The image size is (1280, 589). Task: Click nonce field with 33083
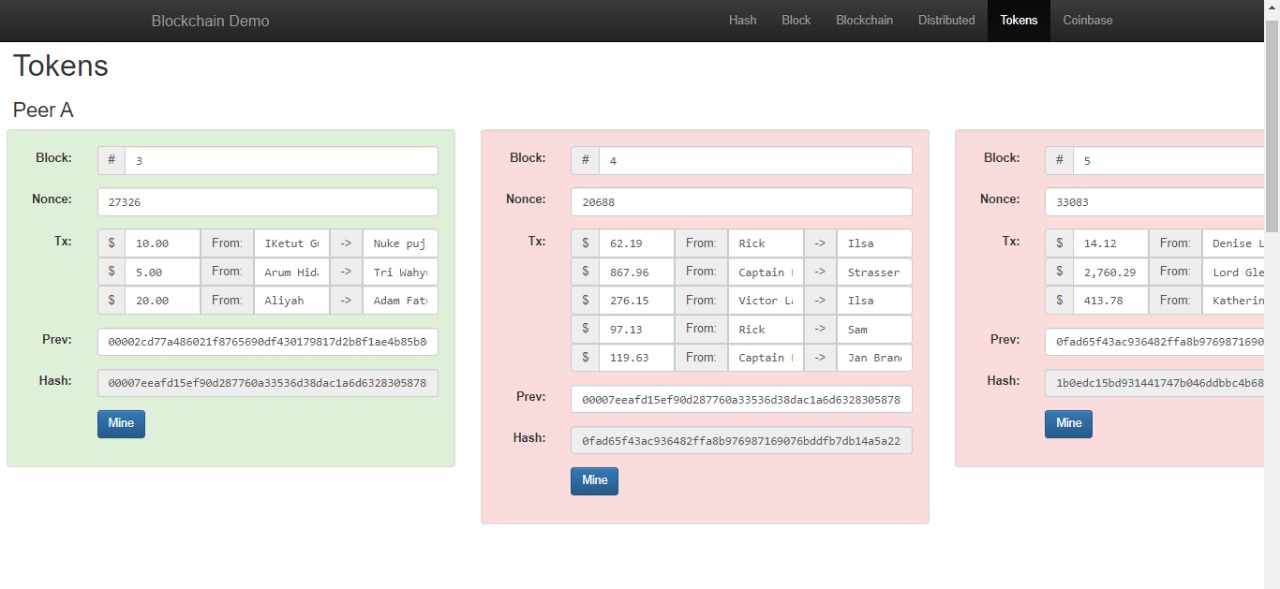(x=1154, y=202)
